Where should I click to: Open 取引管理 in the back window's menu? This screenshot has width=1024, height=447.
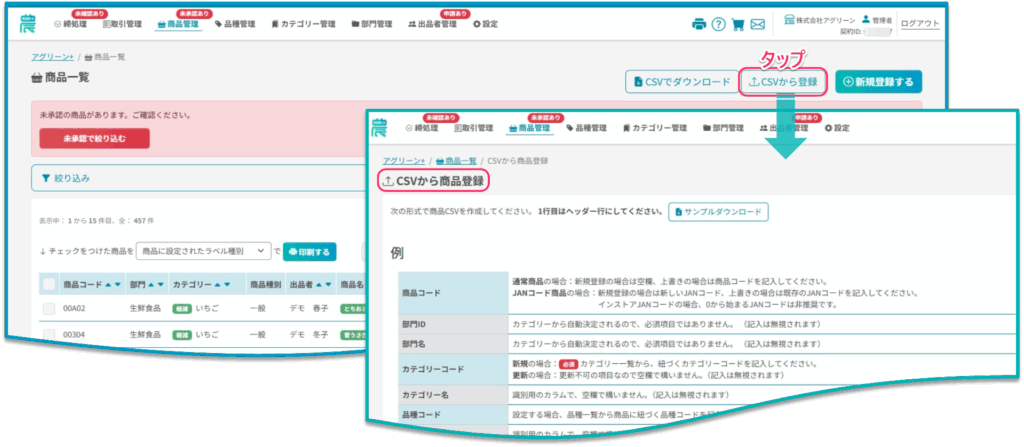[x=123, y=23]
